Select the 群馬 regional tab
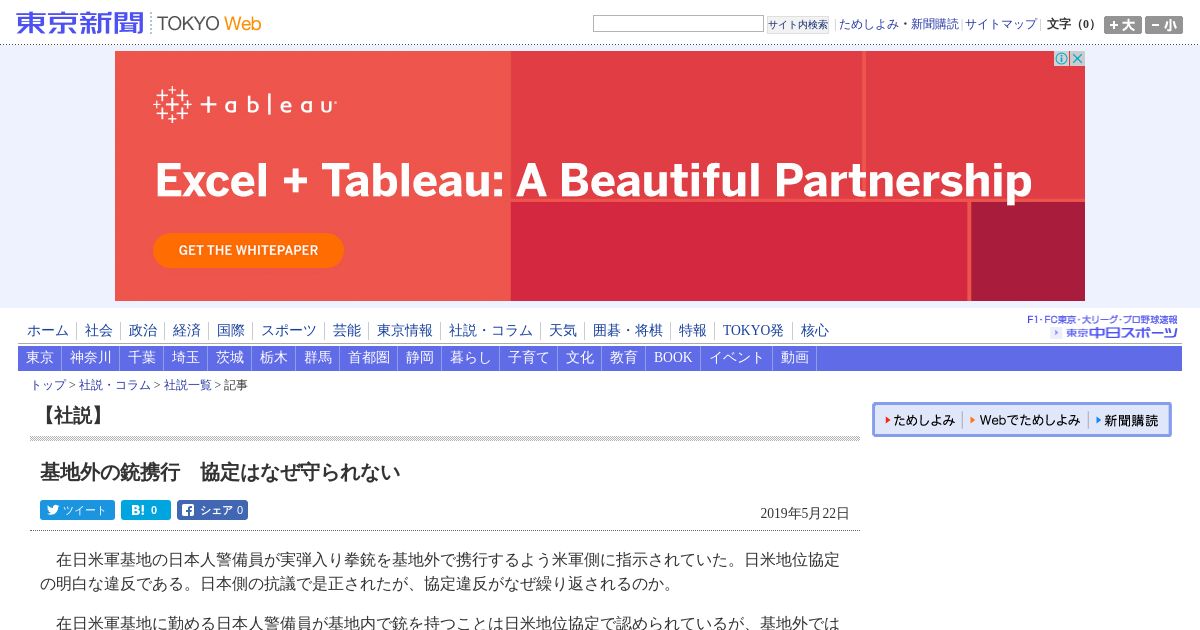The image size is (1200, 630). click(x=318, y=358)
